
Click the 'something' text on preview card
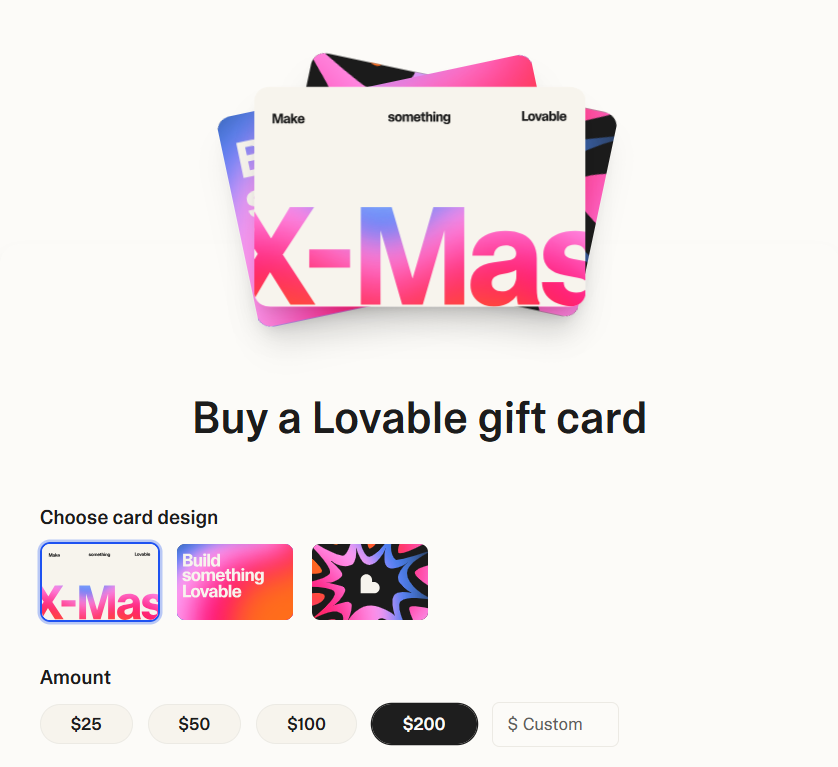tap(419, 117)
